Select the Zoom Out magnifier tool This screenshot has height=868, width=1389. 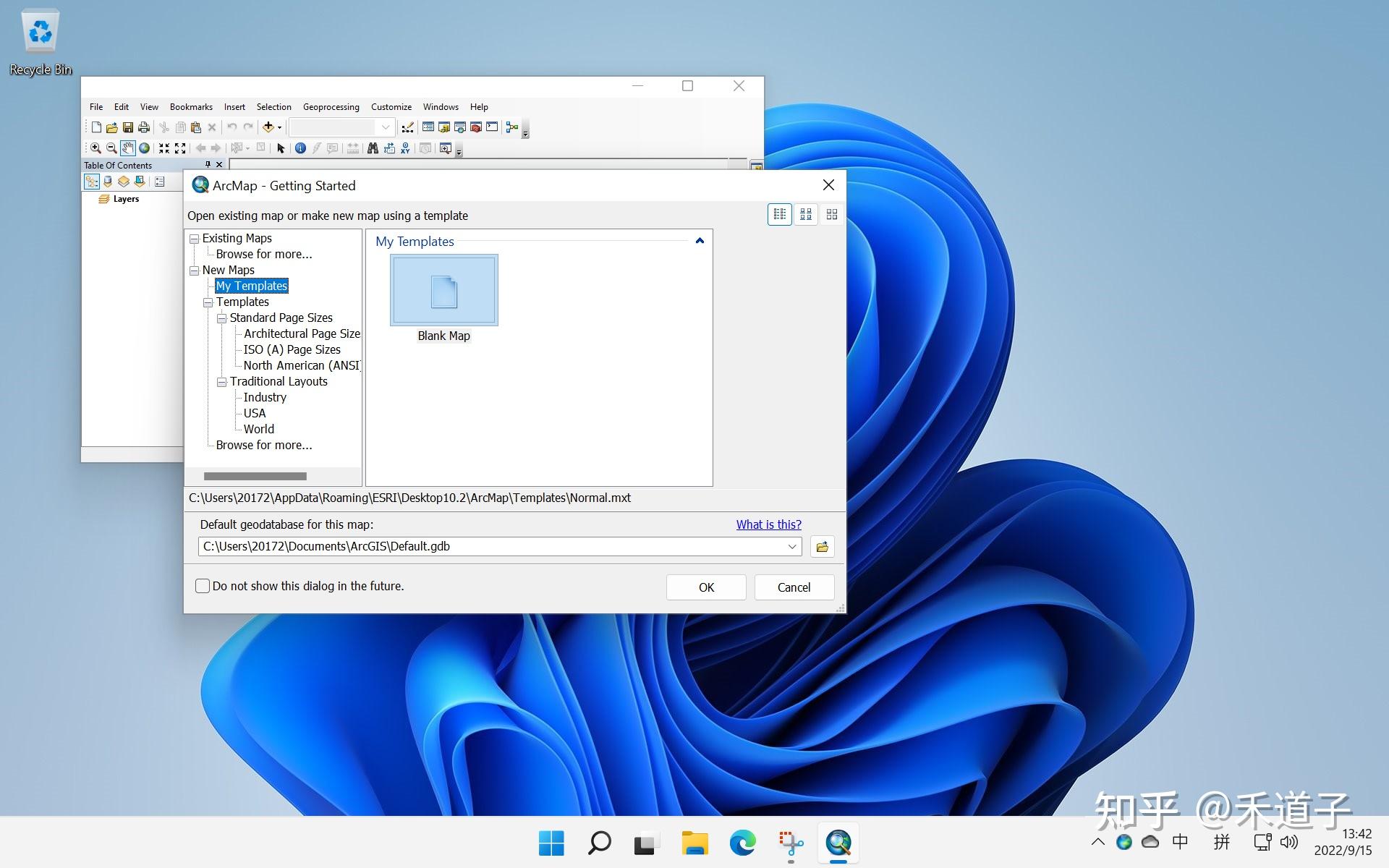click(111, 148)
